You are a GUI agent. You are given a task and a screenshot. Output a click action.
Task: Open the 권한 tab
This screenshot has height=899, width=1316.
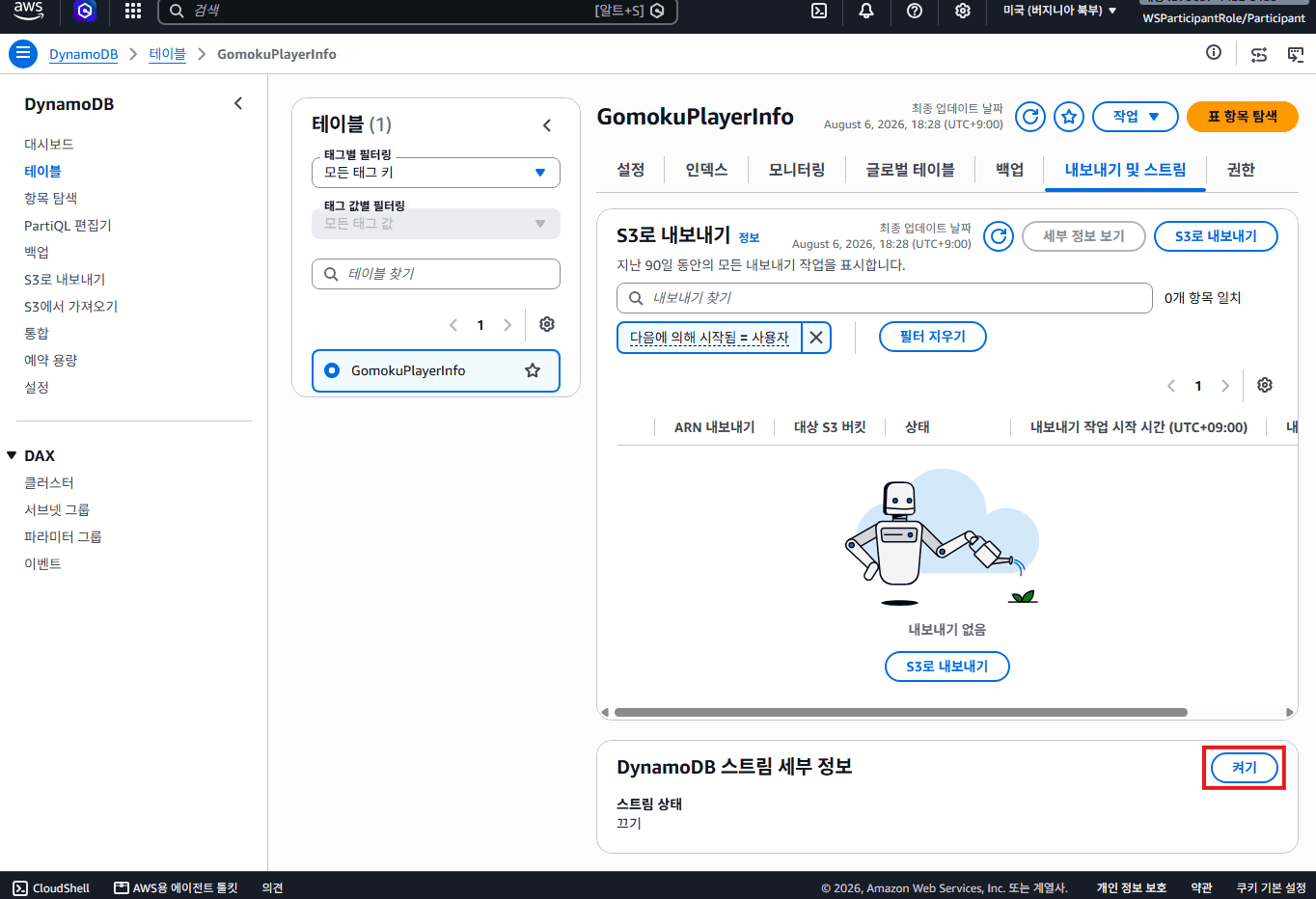point(1241,170)
